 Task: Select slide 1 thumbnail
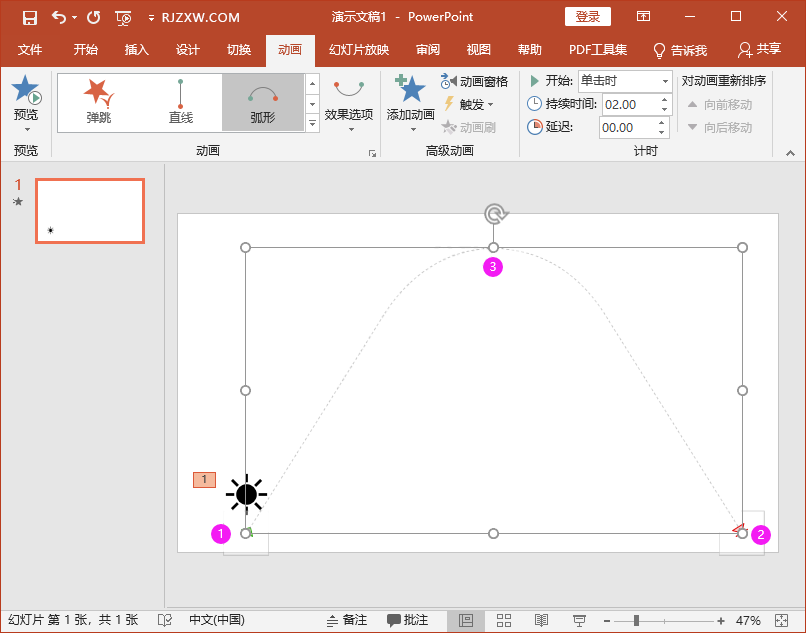pos(90,210)
